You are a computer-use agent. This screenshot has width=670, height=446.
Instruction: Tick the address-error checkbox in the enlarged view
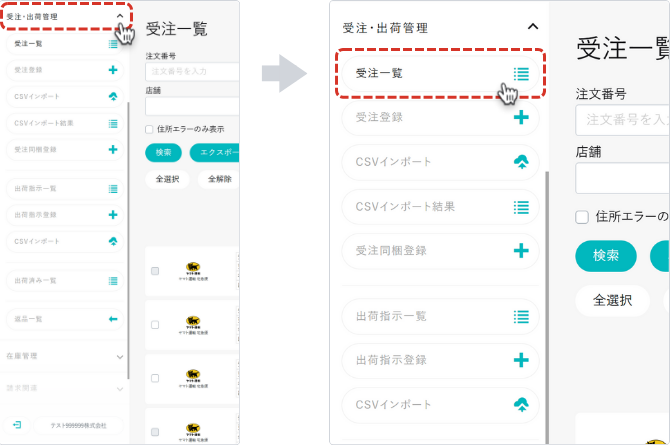coord(582,217)
